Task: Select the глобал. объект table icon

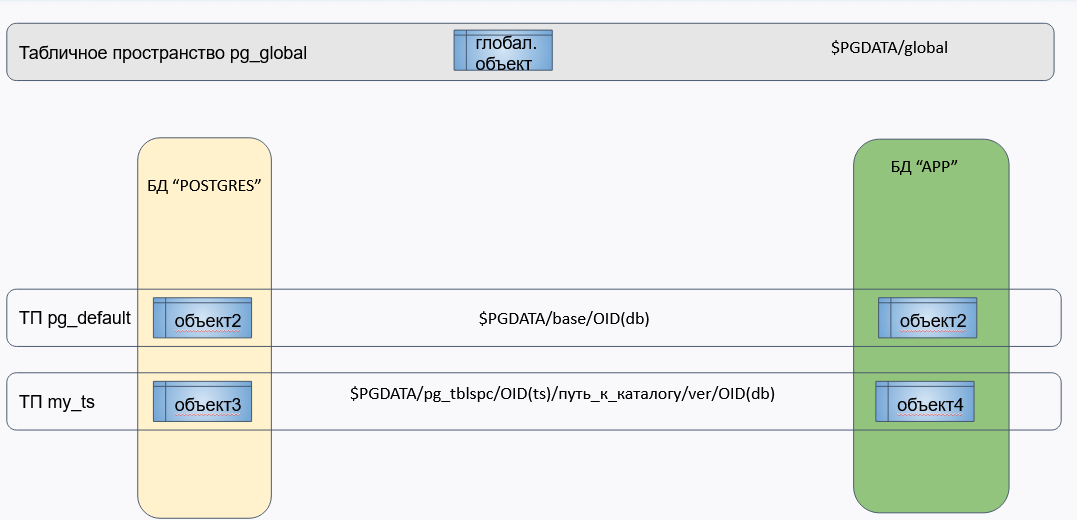Action: (503, 50)
